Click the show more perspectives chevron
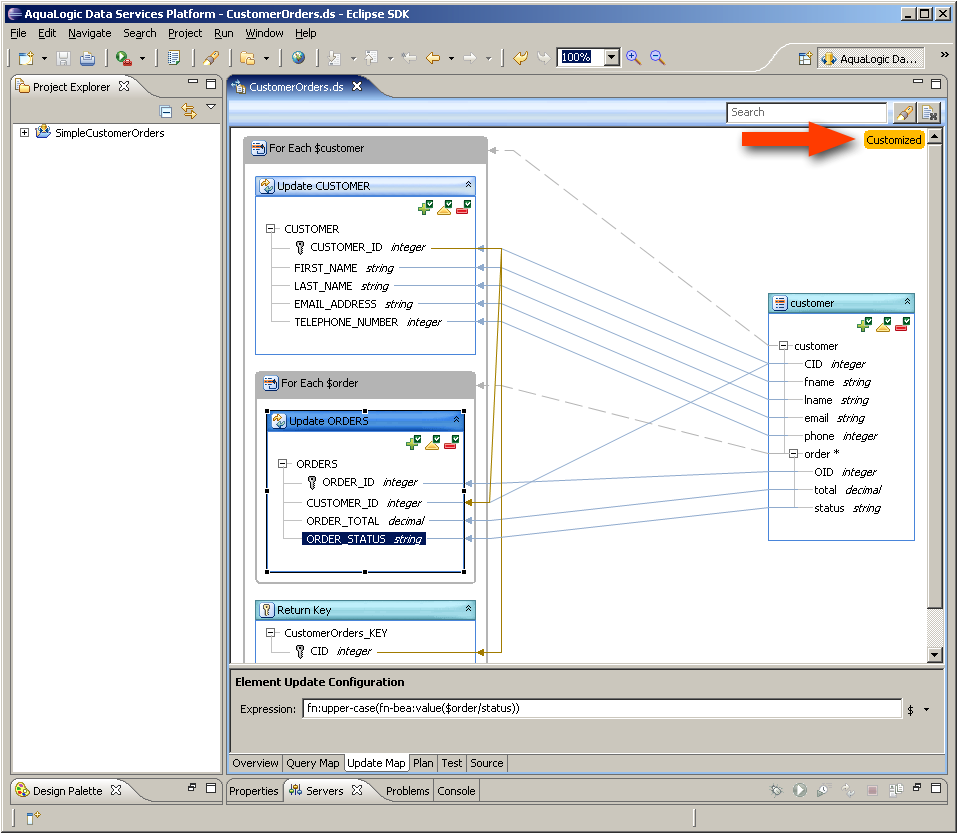 pos(945,54)
